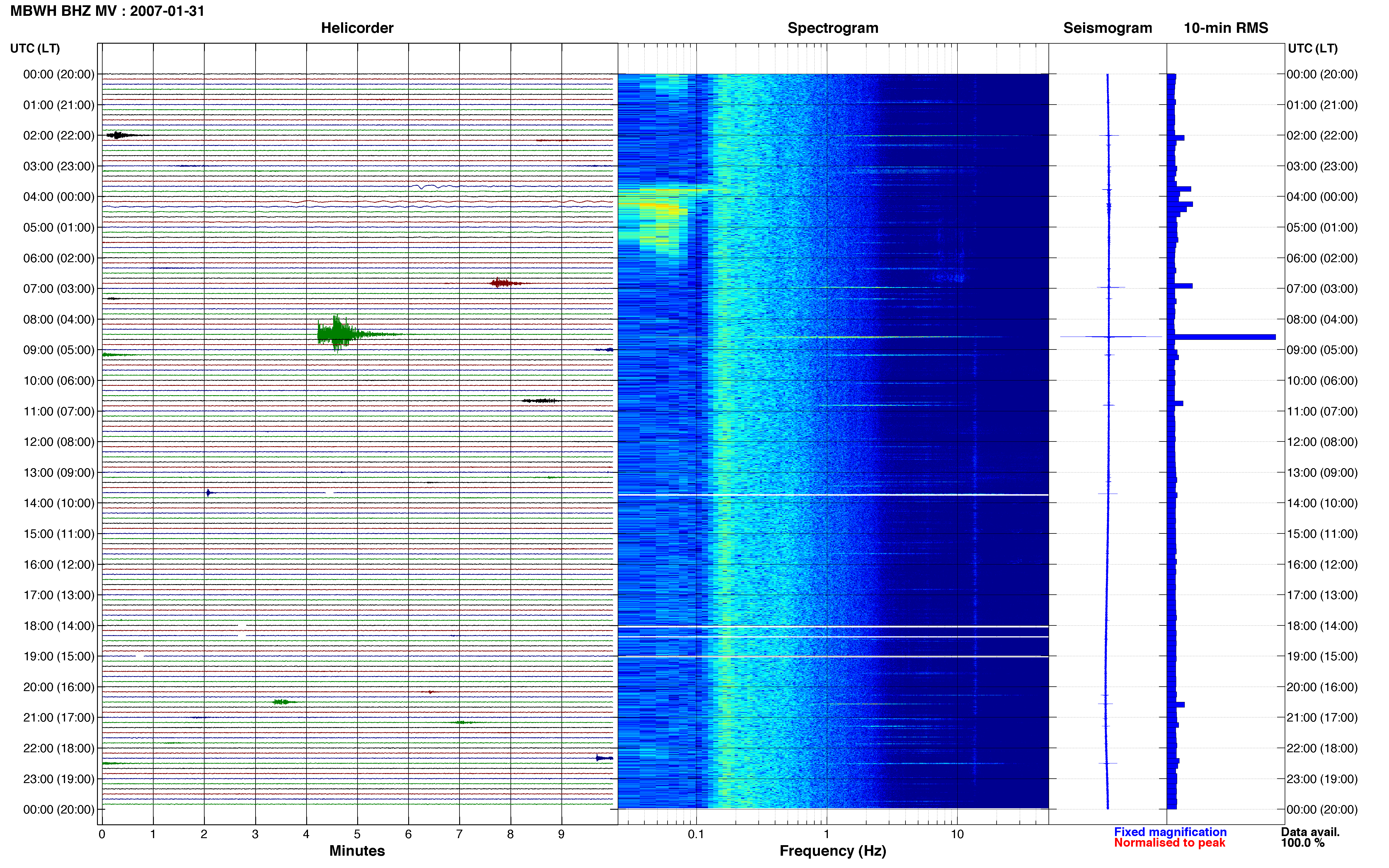
Task: Click '08:00 (04:00)' on the left time axis
Action: click(59, 319)
